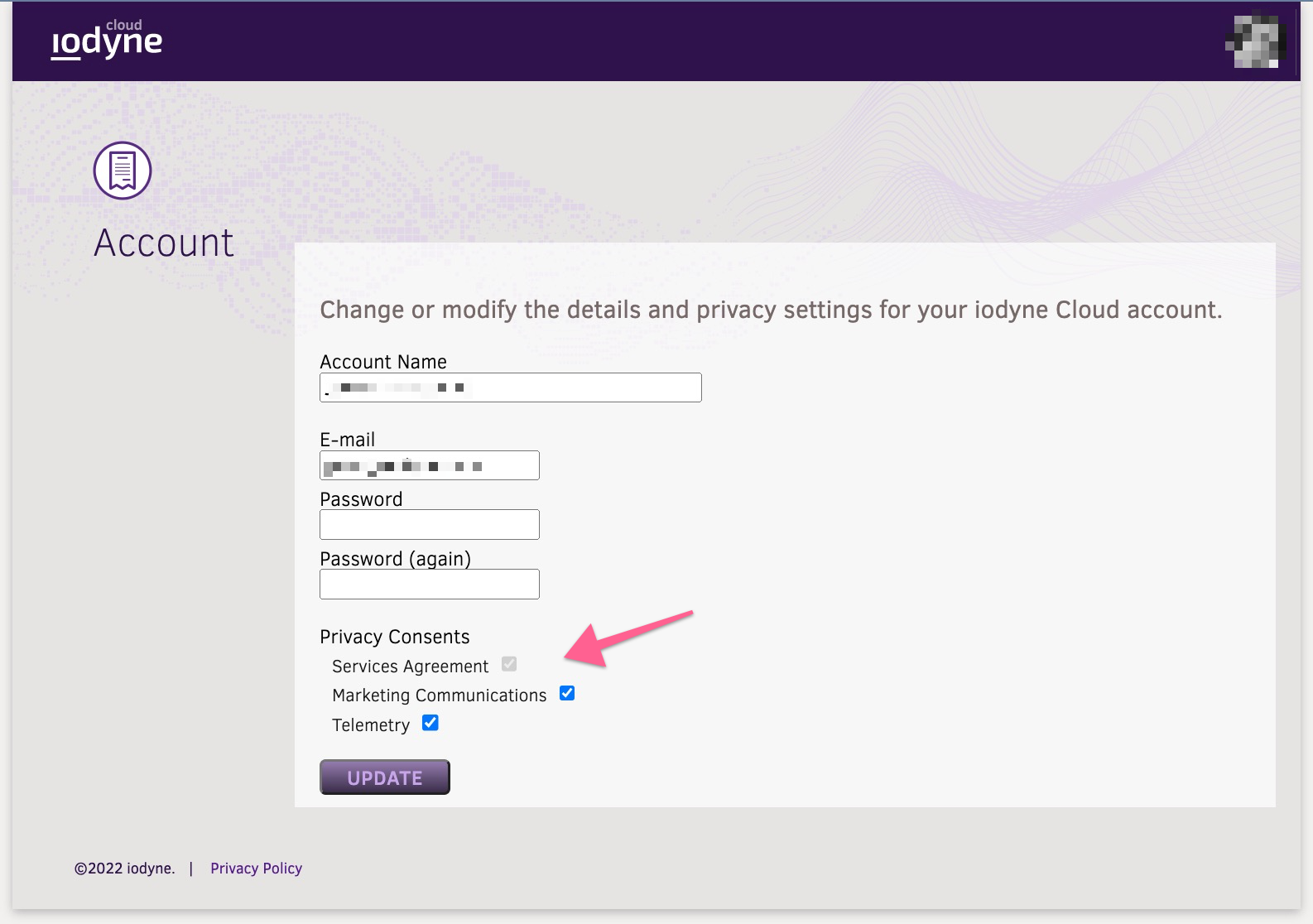The width and height of the screenshot is (1313, 924).
Task: Uncheck Marketing Communications consent
Action: click(567, 693)
